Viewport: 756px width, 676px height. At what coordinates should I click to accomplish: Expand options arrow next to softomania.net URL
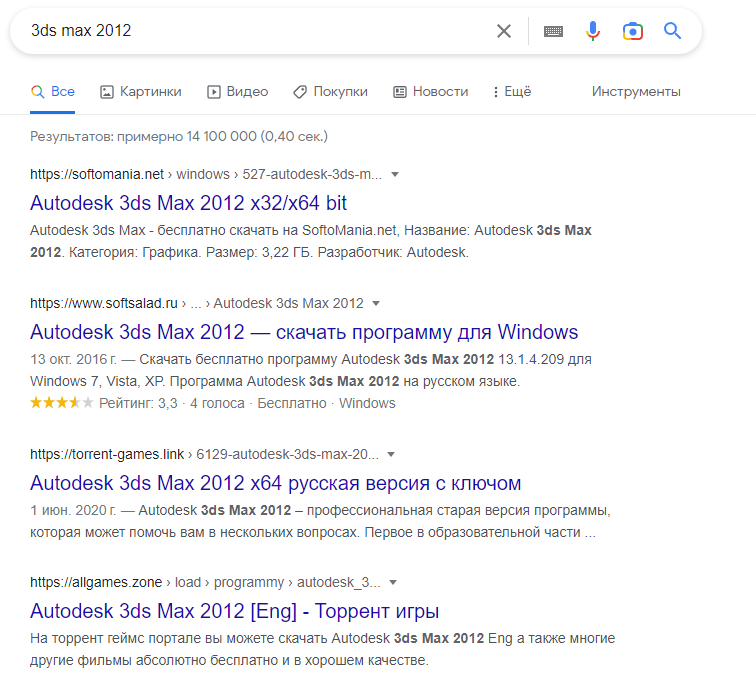coord(395,174)
